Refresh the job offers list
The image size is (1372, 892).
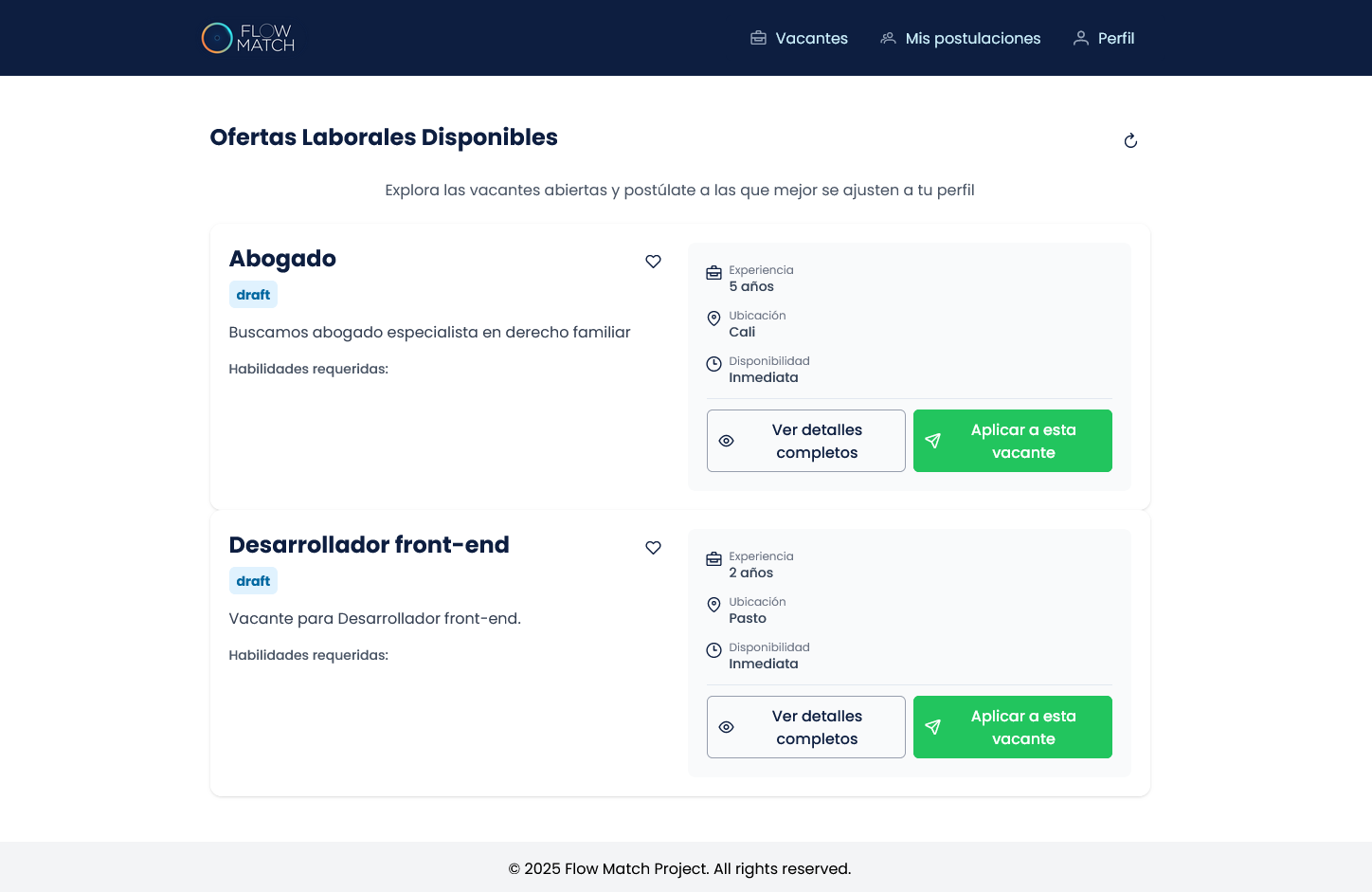tap(1130, 141)
